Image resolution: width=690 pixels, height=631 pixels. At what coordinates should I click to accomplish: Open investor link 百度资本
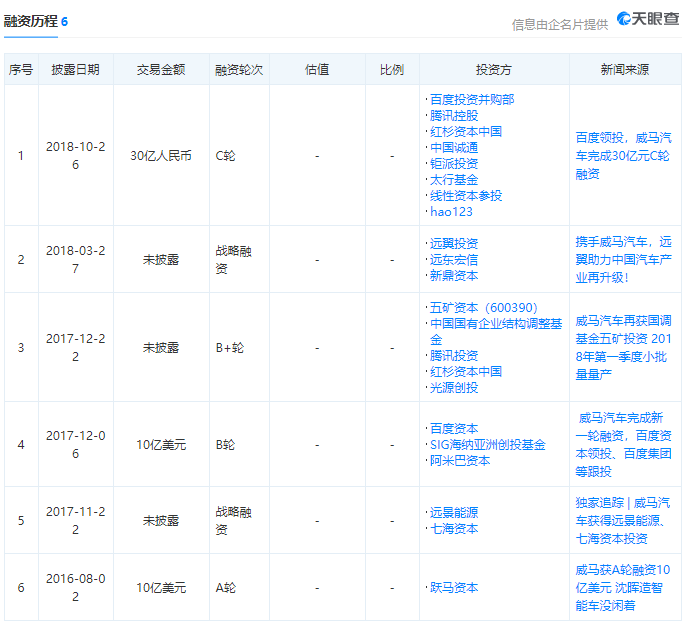tap(454, 429)
